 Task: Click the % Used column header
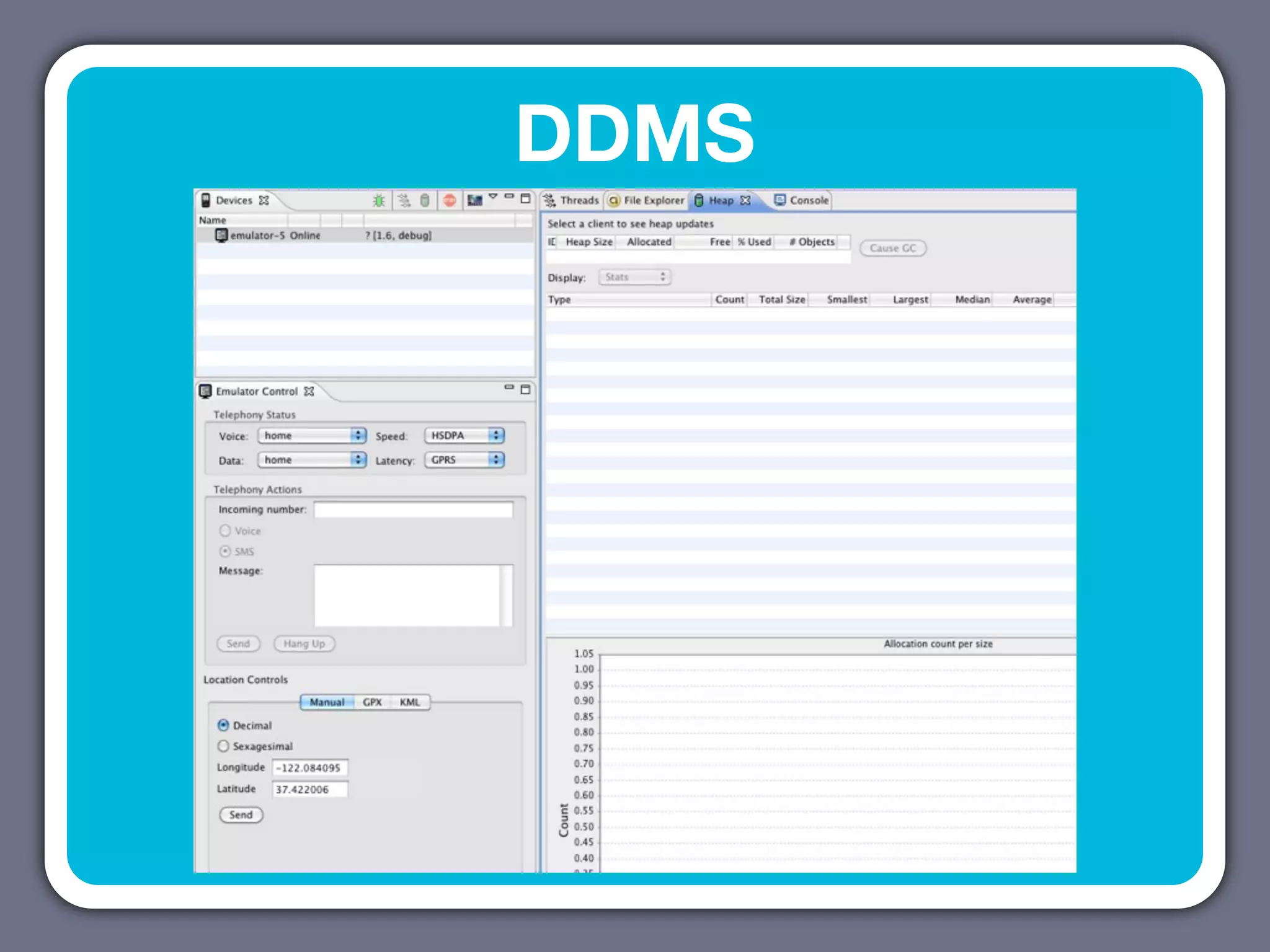[754, 242]
